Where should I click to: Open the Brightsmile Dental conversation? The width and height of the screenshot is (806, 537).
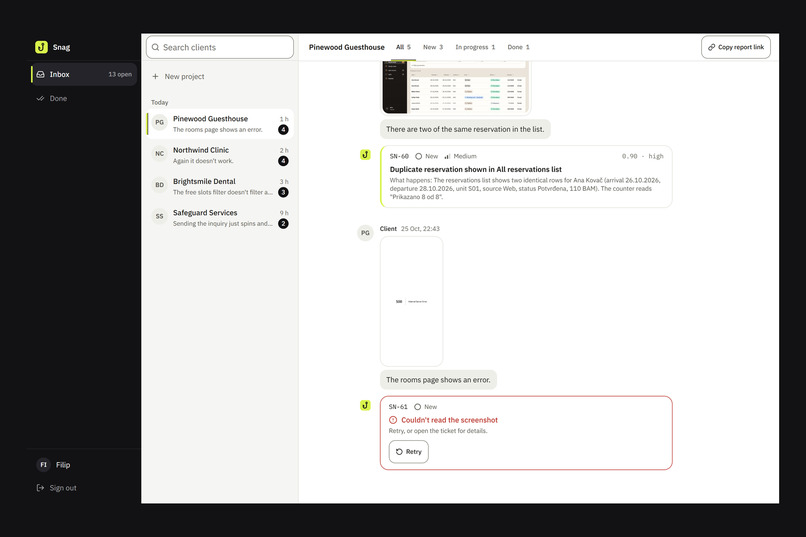(220, 187)
